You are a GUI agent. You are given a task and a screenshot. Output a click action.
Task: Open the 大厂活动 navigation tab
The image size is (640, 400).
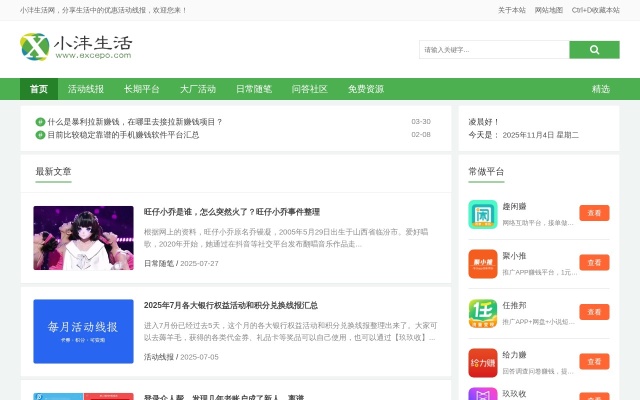[198, 89]
